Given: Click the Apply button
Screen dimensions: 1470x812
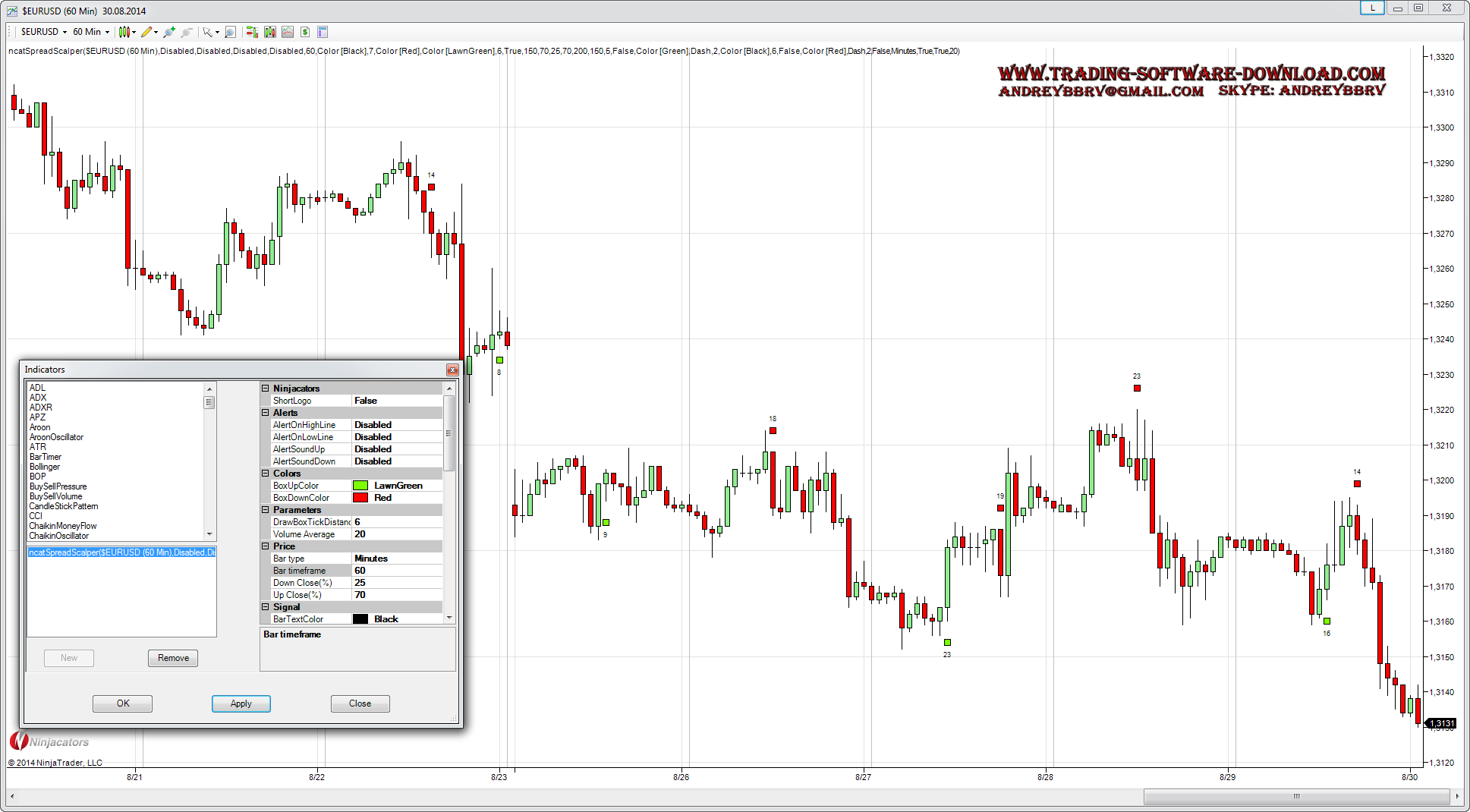Looking at the screenshot, I should (x=241, y=703).
